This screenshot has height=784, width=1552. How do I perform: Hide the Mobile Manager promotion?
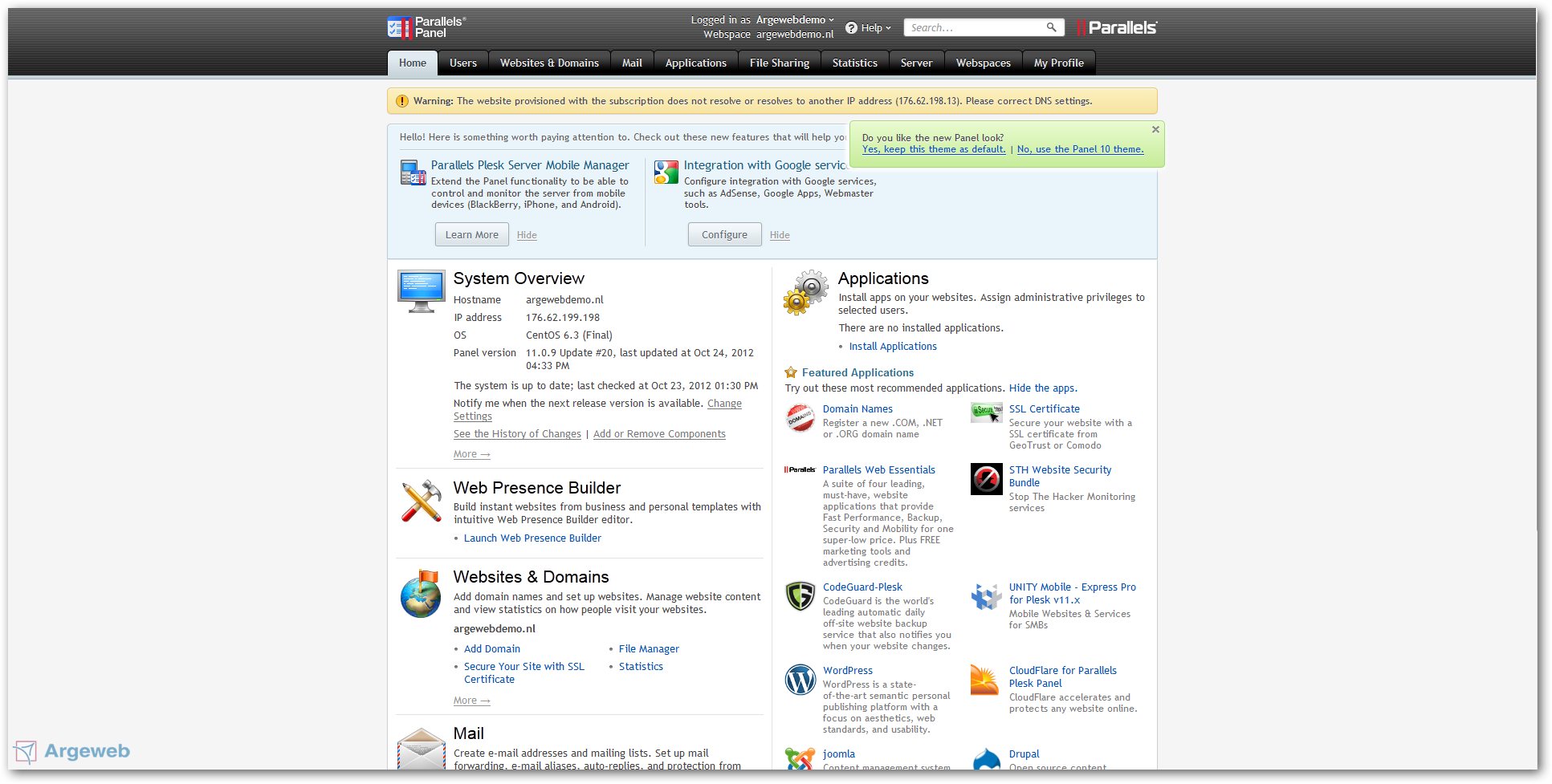(x=527, y=235)
